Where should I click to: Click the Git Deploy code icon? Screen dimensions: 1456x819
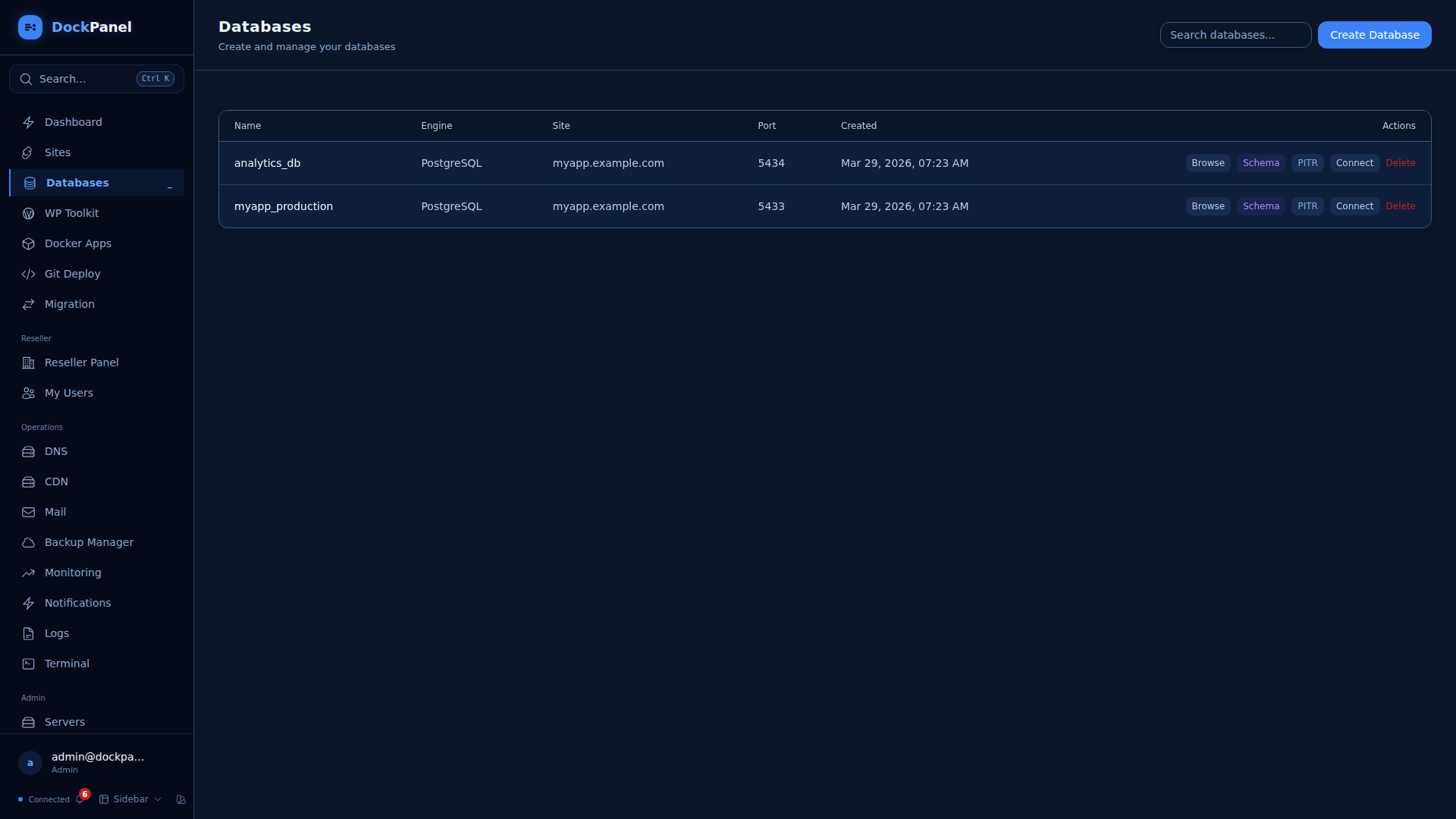(x=28, y=274)
